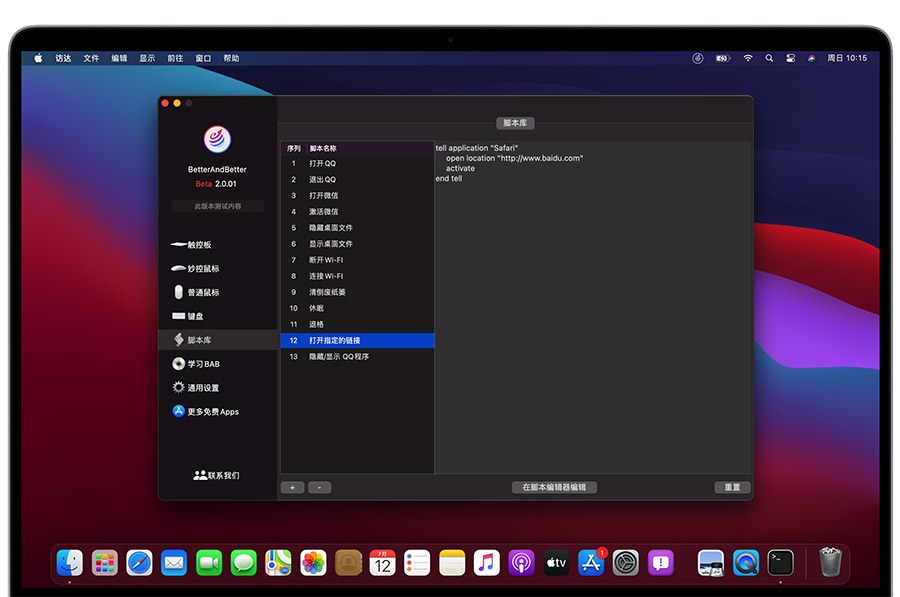Select script row 退出QQ
Image resolution: width=900 pixels, height=597 pixels.
pos(357,180)
